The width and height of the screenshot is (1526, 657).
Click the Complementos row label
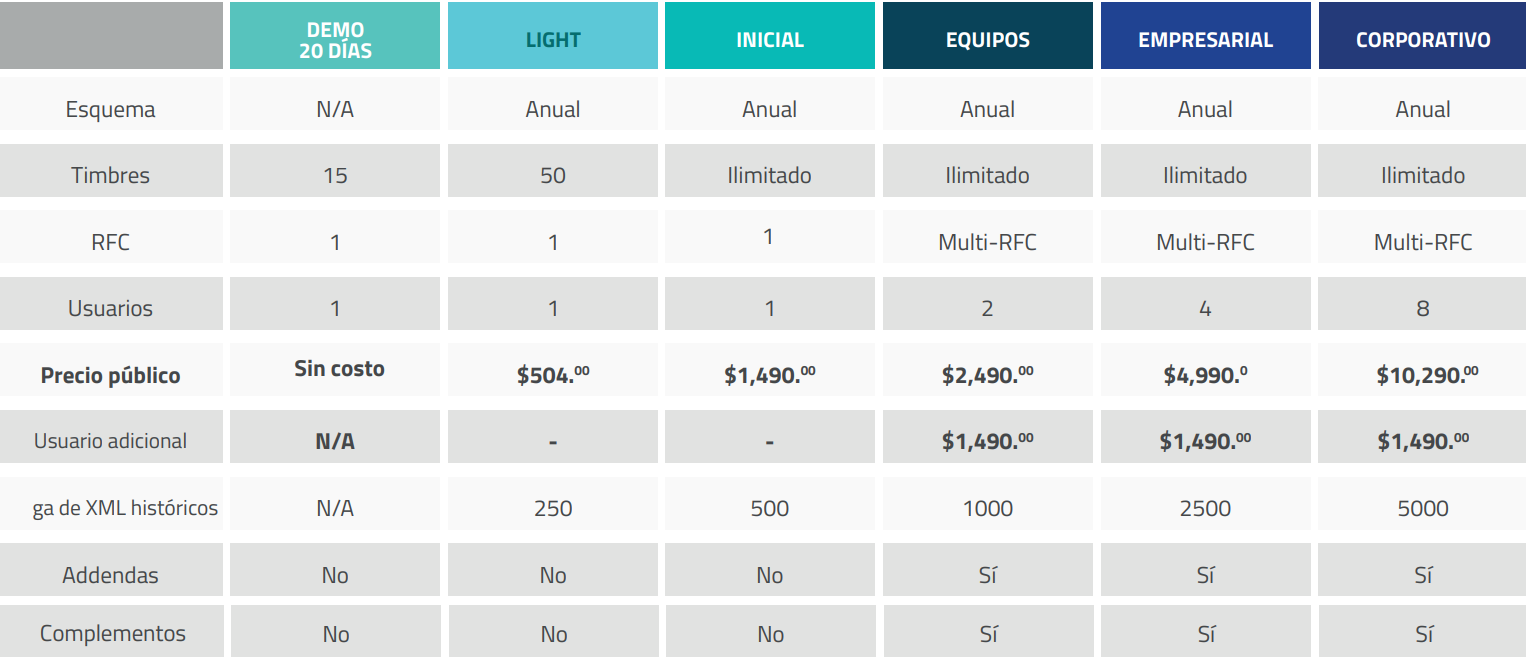coord(113,633)
